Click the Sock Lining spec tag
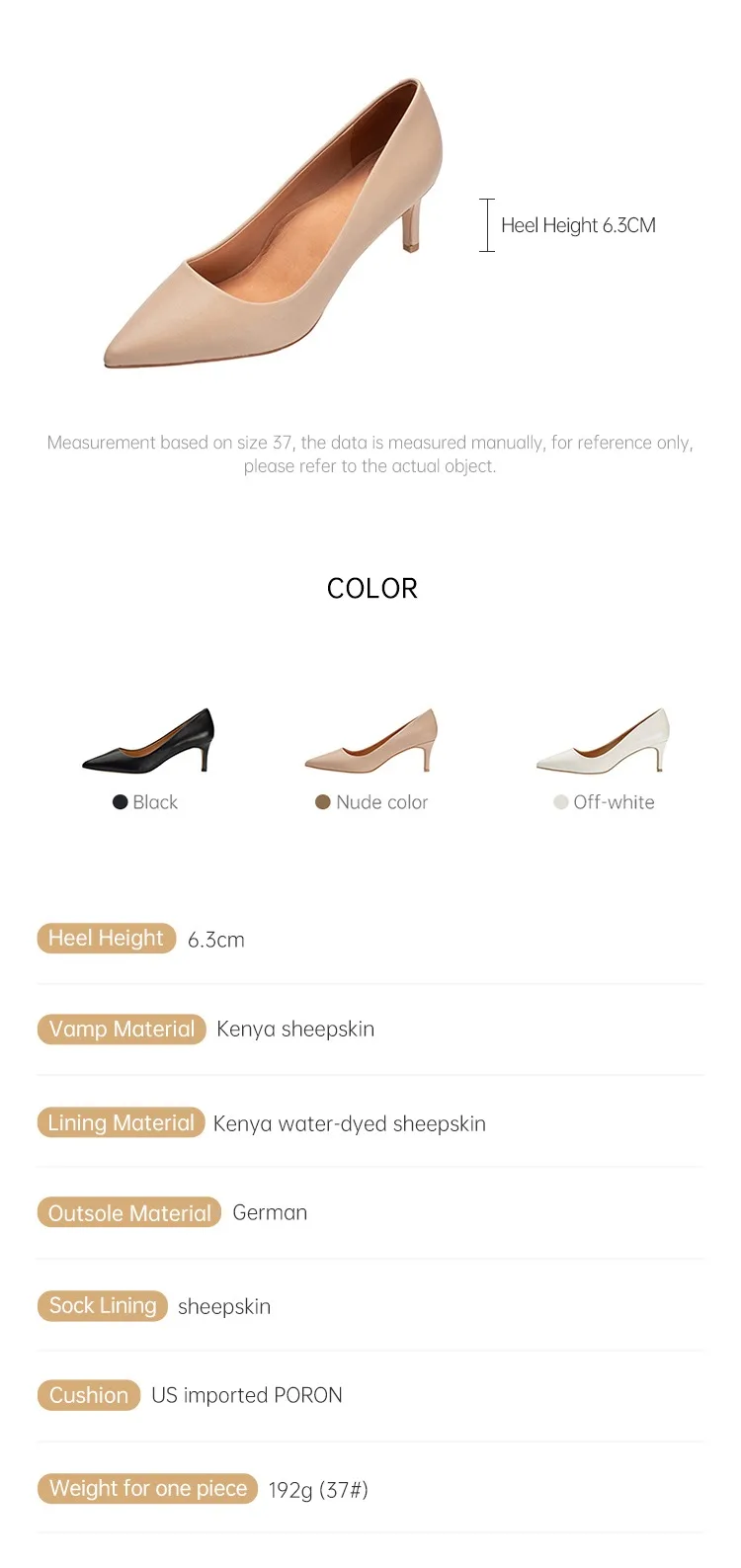This screenshot has height=1568, width=741. 103,1306
